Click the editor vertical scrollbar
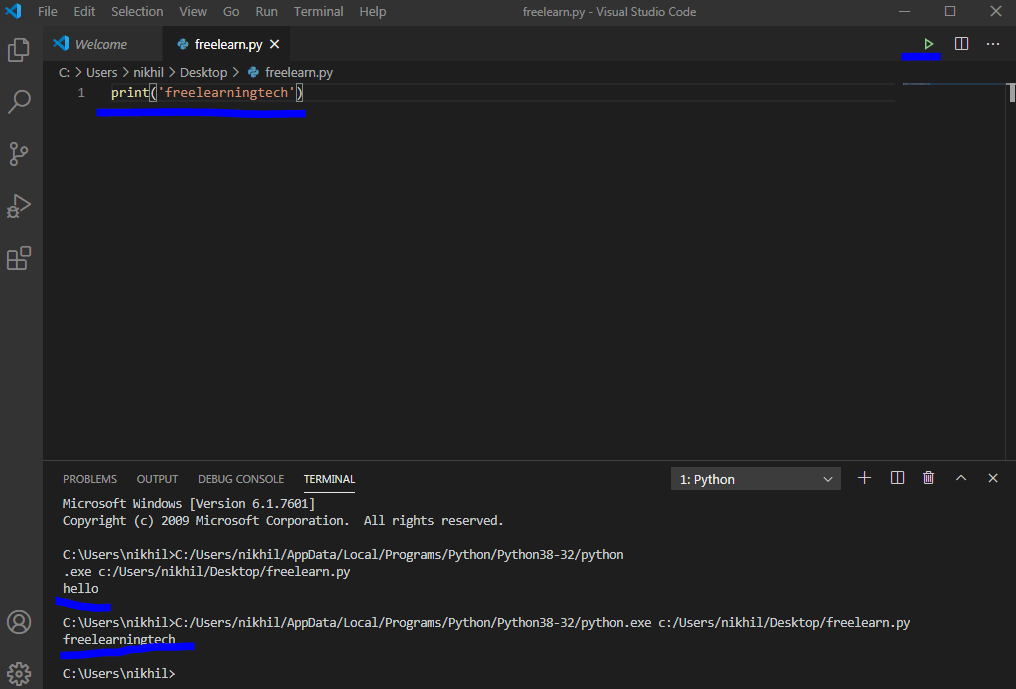 tap(1011, 93)
